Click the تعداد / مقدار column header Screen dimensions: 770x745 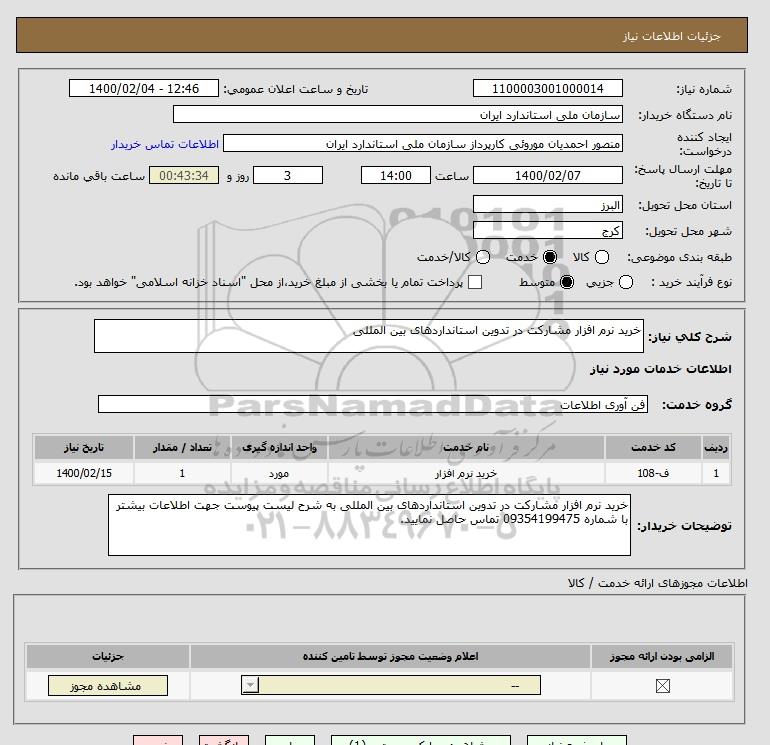coord(182,447)
